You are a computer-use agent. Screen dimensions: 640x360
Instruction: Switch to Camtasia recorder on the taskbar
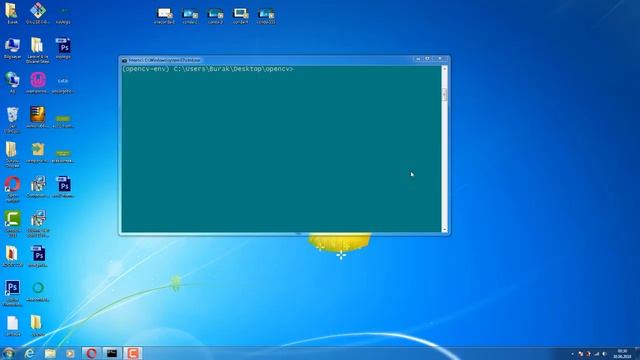point(133,353)
